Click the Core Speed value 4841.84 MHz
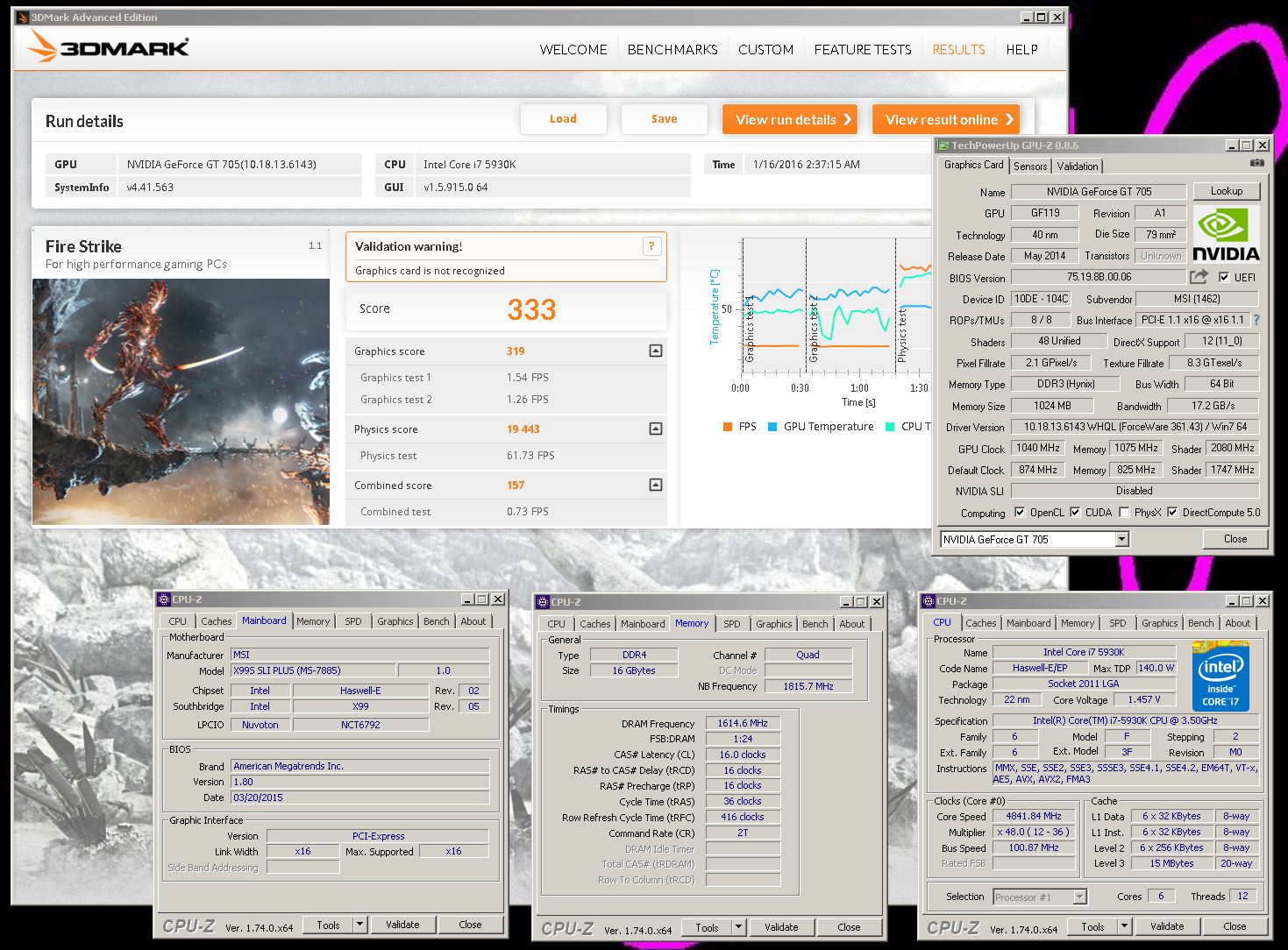 (1033, 816)
